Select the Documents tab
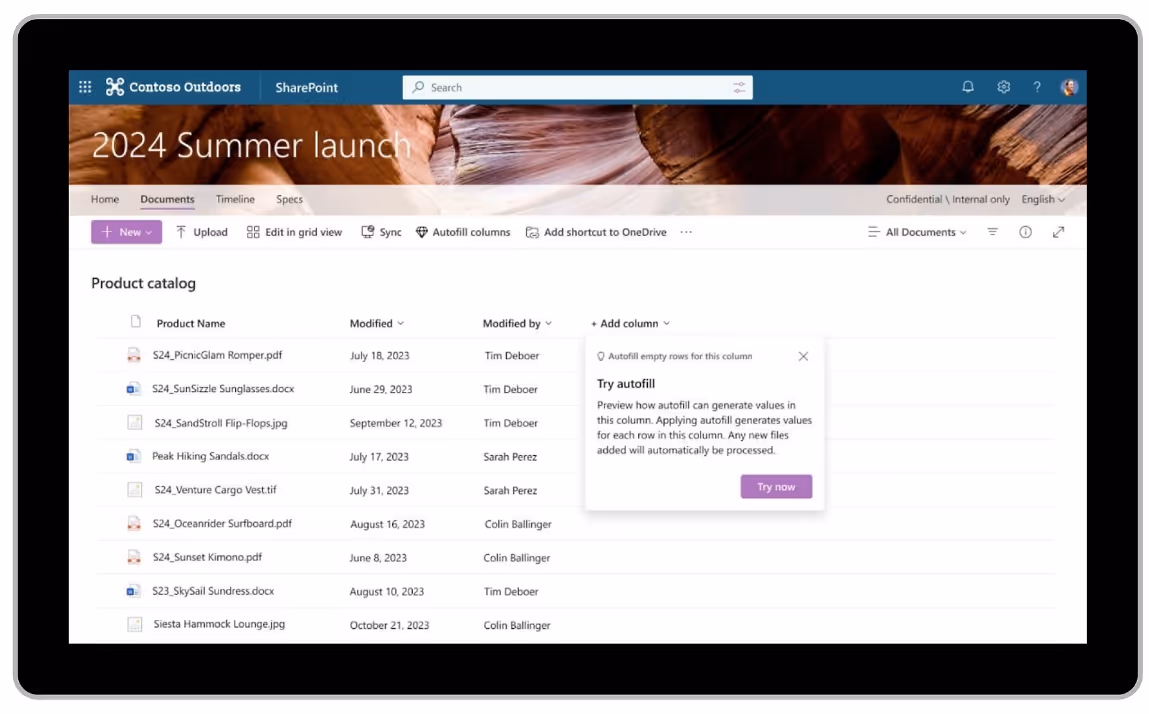Image resolution: width=1149 pixels, height=714 pixels. pos(167,199)
